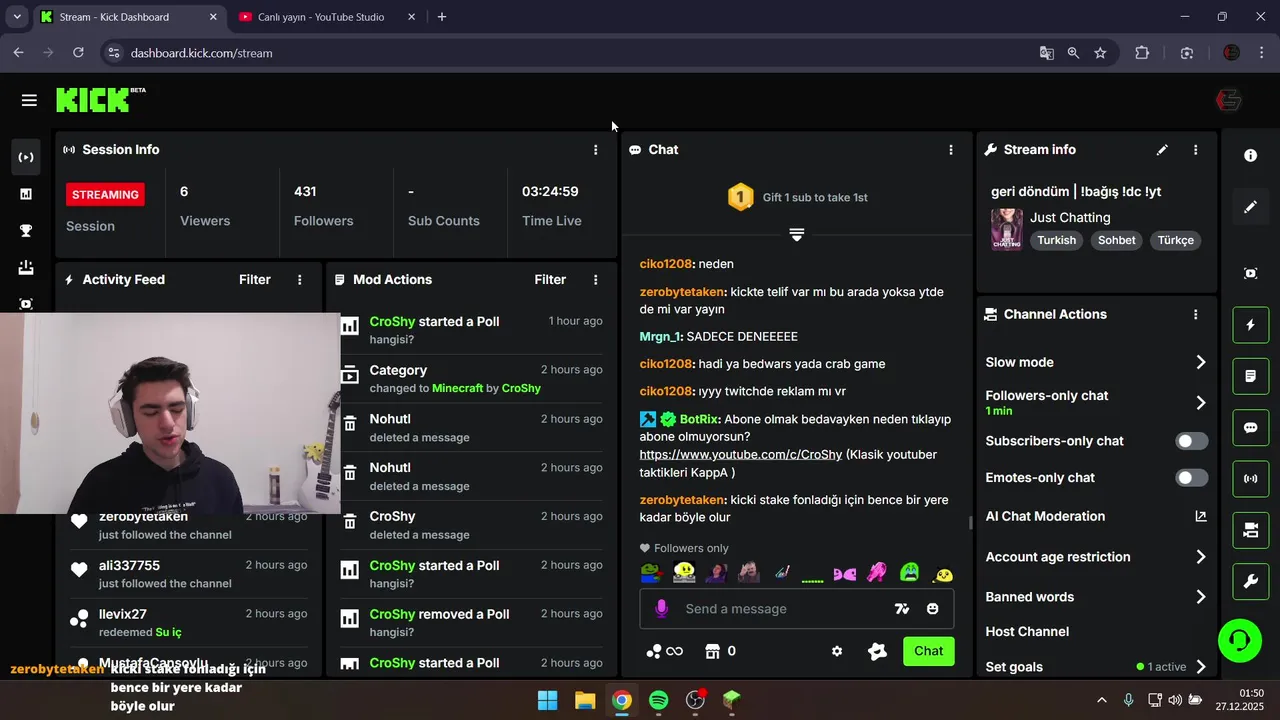Open Host Channel action
This screenshot has width=1280, height=720.
tap(1027, 632)
